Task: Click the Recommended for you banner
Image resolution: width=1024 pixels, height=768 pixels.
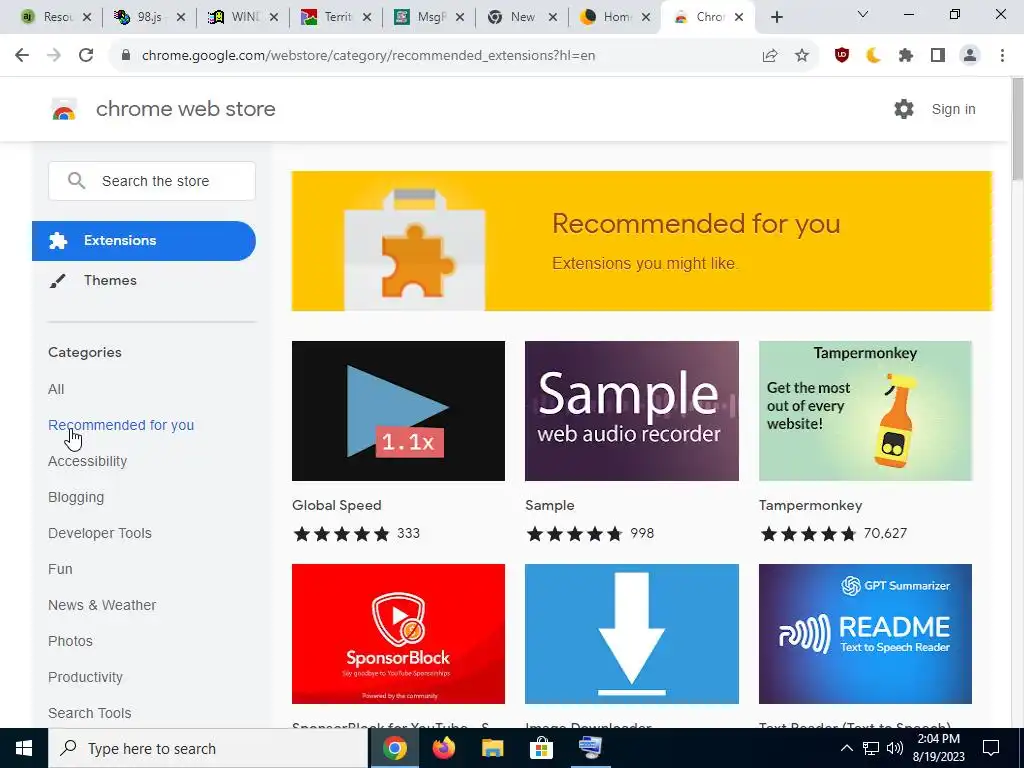Action: coord(642,241)
